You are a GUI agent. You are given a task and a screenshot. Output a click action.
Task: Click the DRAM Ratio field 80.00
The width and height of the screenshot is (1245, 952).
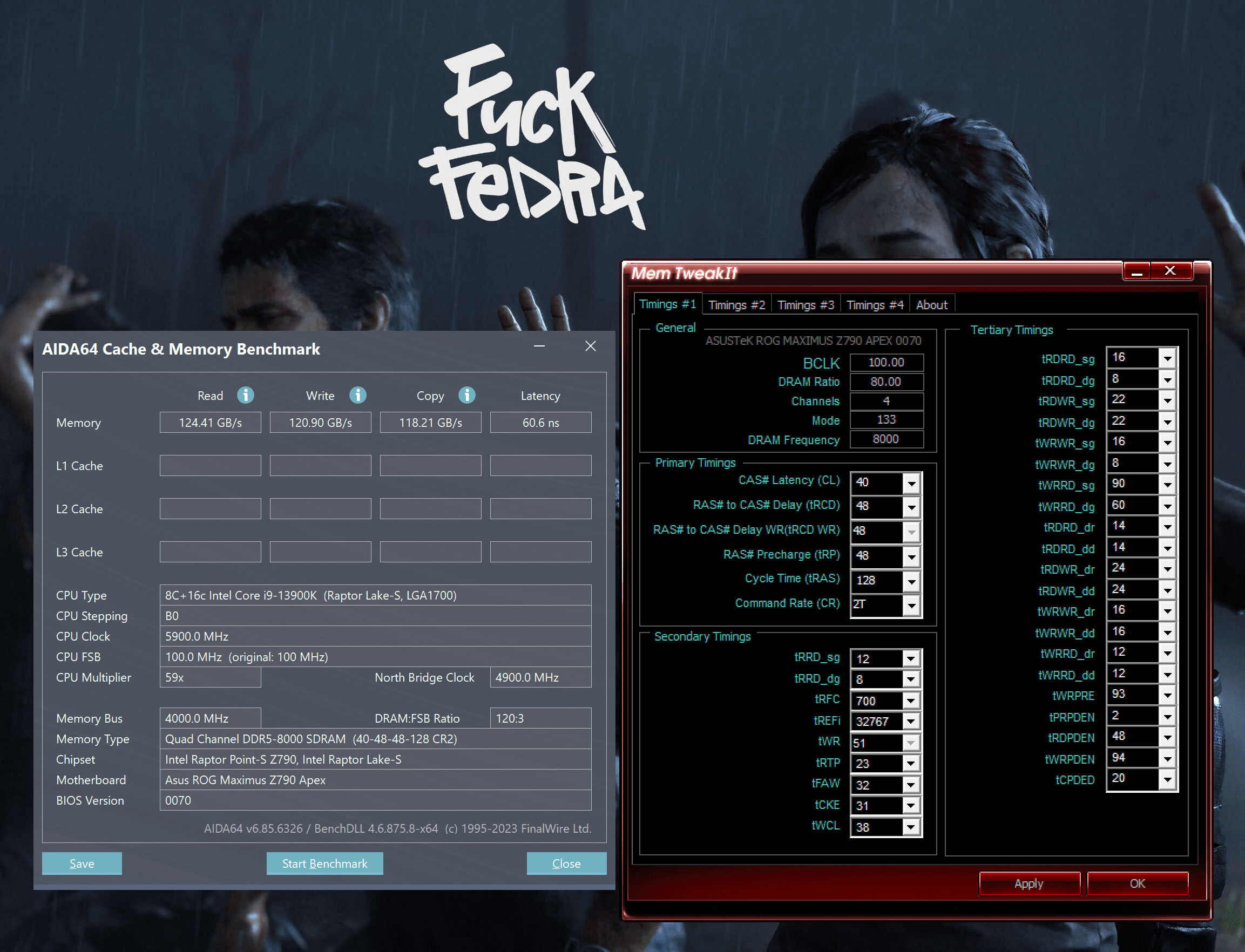pyautogui.click(x=887, y=382)
